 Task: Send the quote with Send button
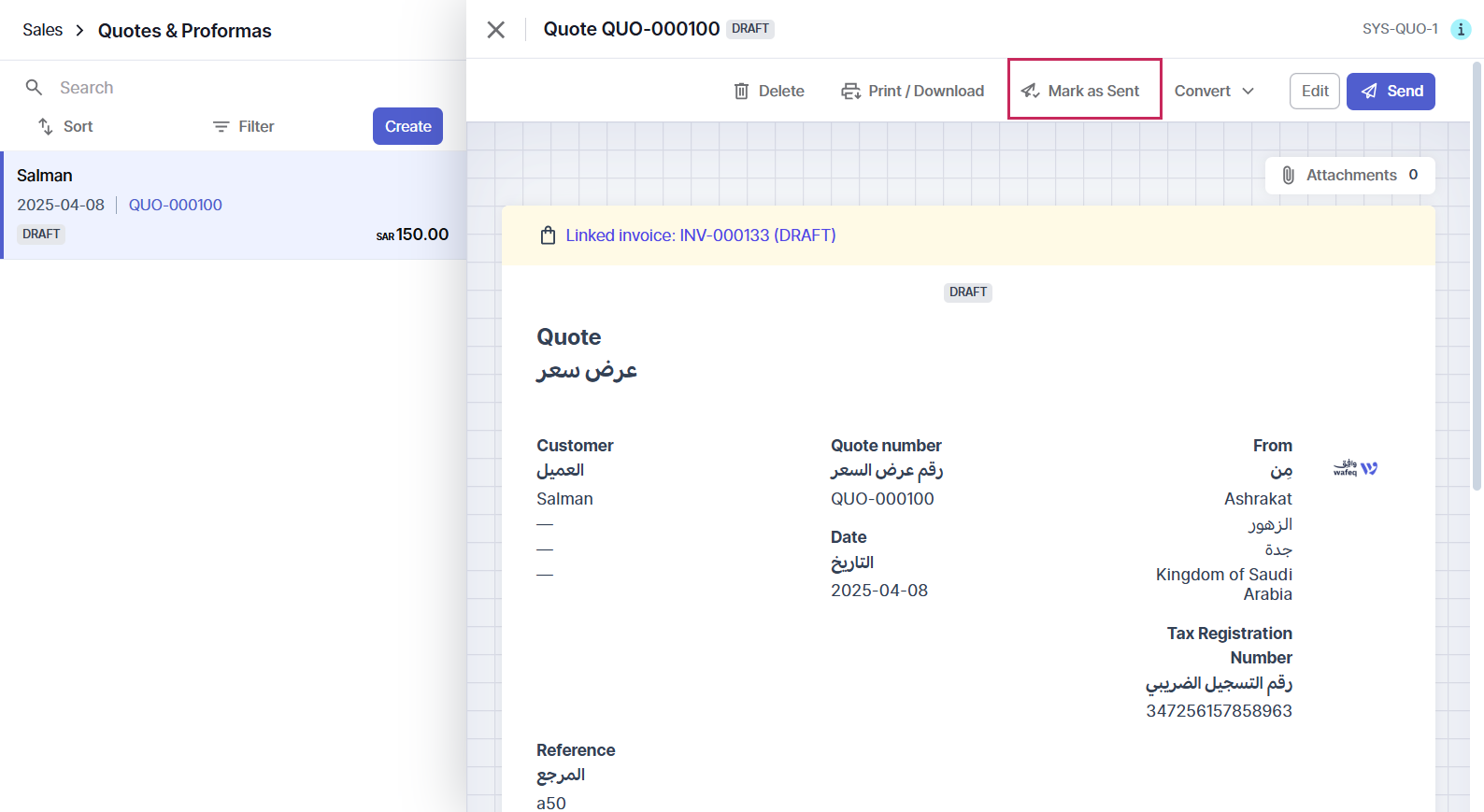(1391, 92)
